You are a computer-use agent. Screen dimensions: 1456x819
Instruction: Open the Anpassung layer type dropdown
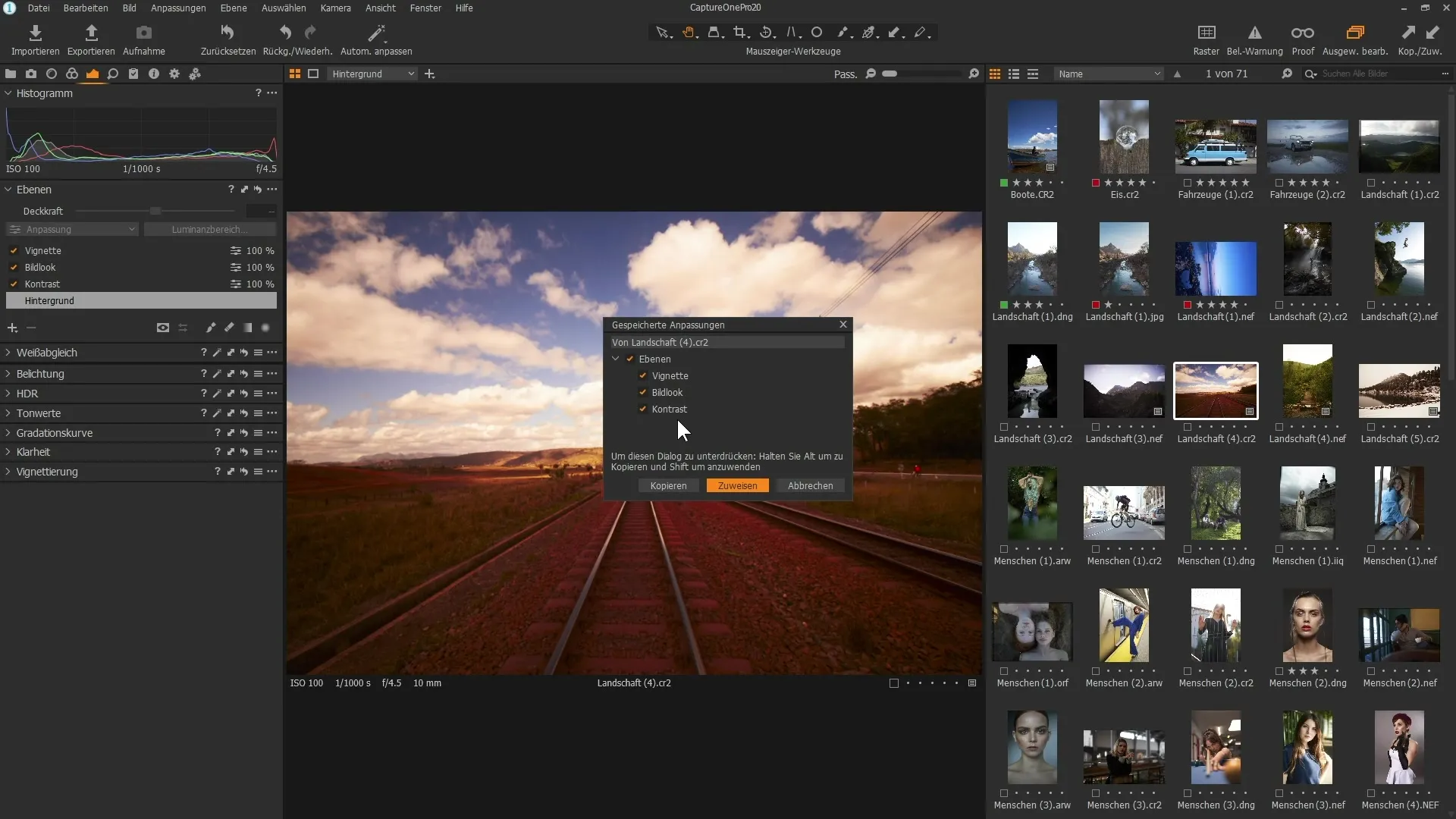tap(72, 229)
